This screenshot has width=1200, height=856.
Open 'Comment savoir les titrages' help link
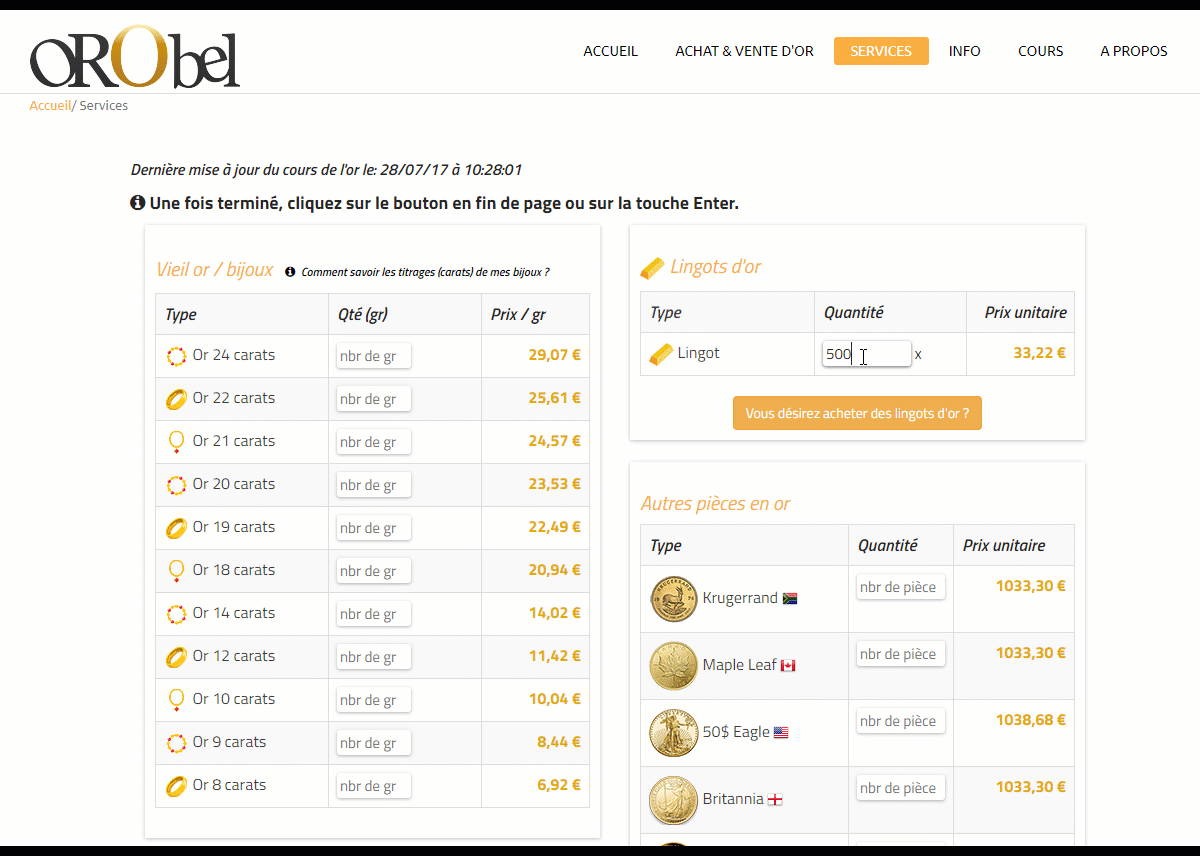425,272
